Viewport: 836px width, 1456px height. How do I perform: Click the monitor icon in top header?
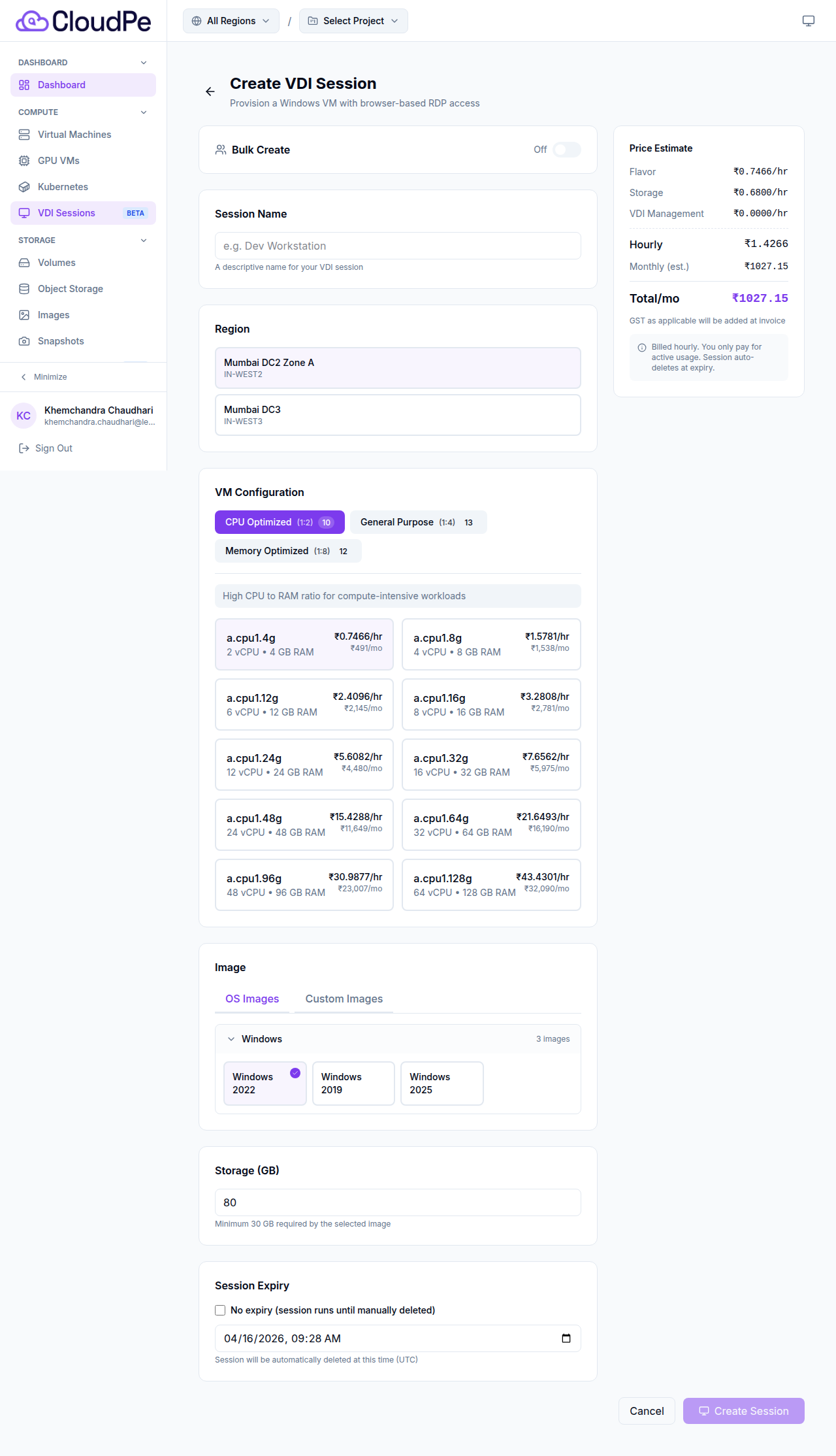pyautogui.click(x=809, y=21)
